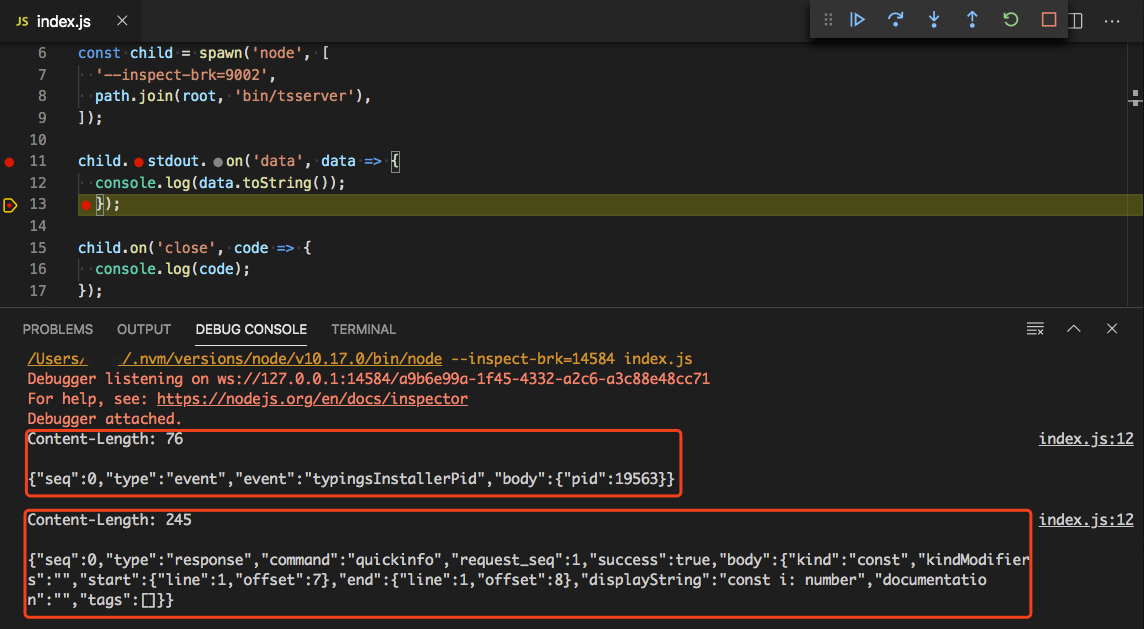Click the Step Into debug icon

pyautogui.click(x=934, y=19)
